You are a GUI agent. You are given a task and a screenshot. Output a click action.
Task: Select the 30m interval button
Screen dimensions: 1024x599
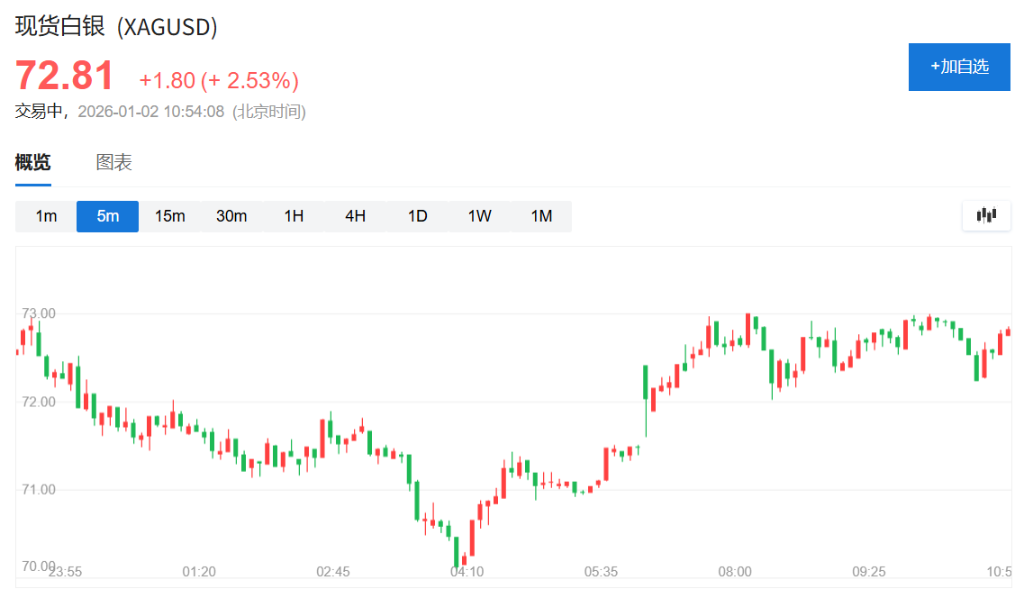pos(231,215)
